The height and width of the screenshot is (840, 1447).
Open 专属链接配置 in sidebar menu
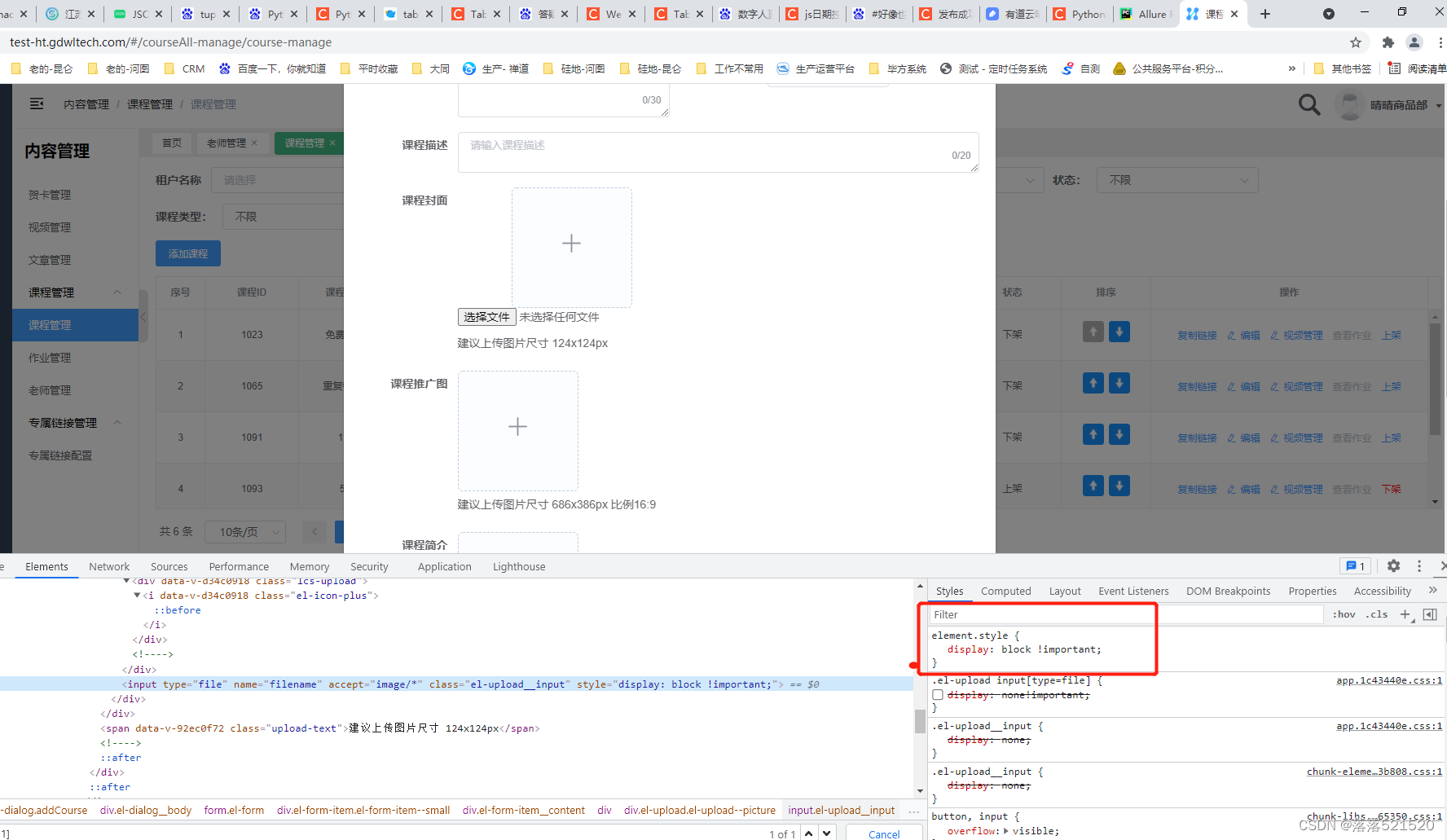click(x=60, y=455)
